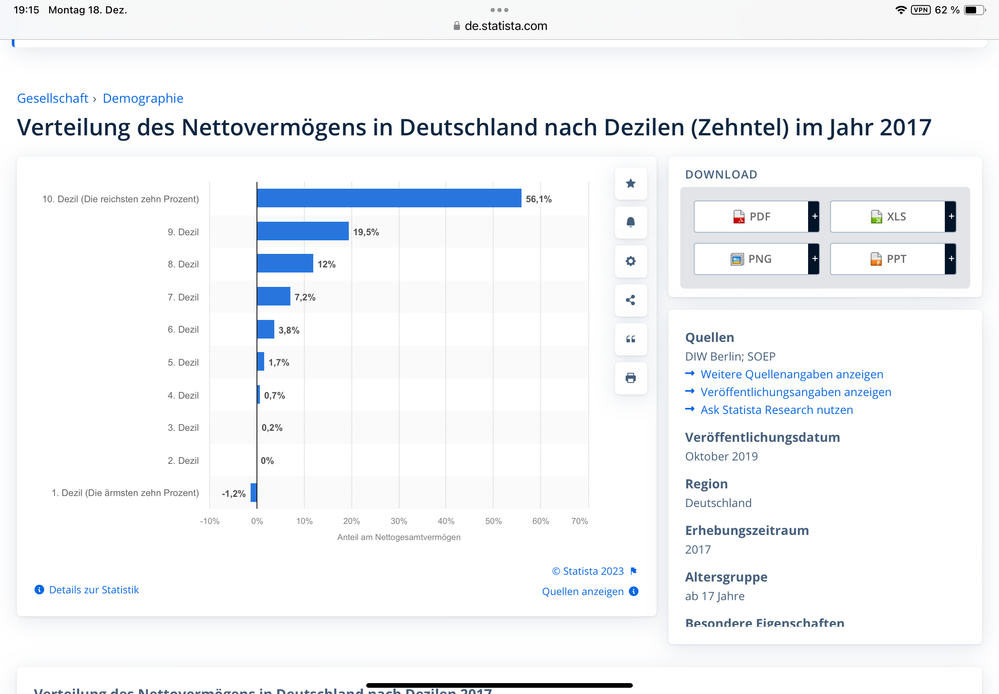Screen dimensions: 999x694
Task: Click the star favorite icon beside chart
Action: click(x=631, y=184)
